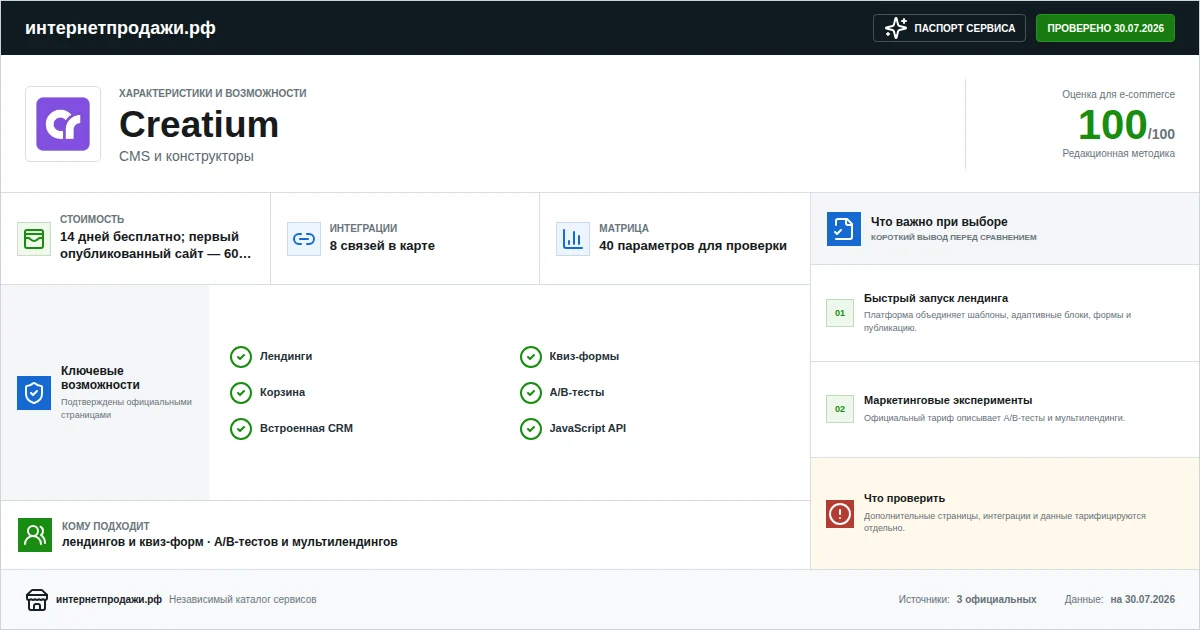
Task: Click the envelope icon beside Стоимость
Action: [34, 239]
